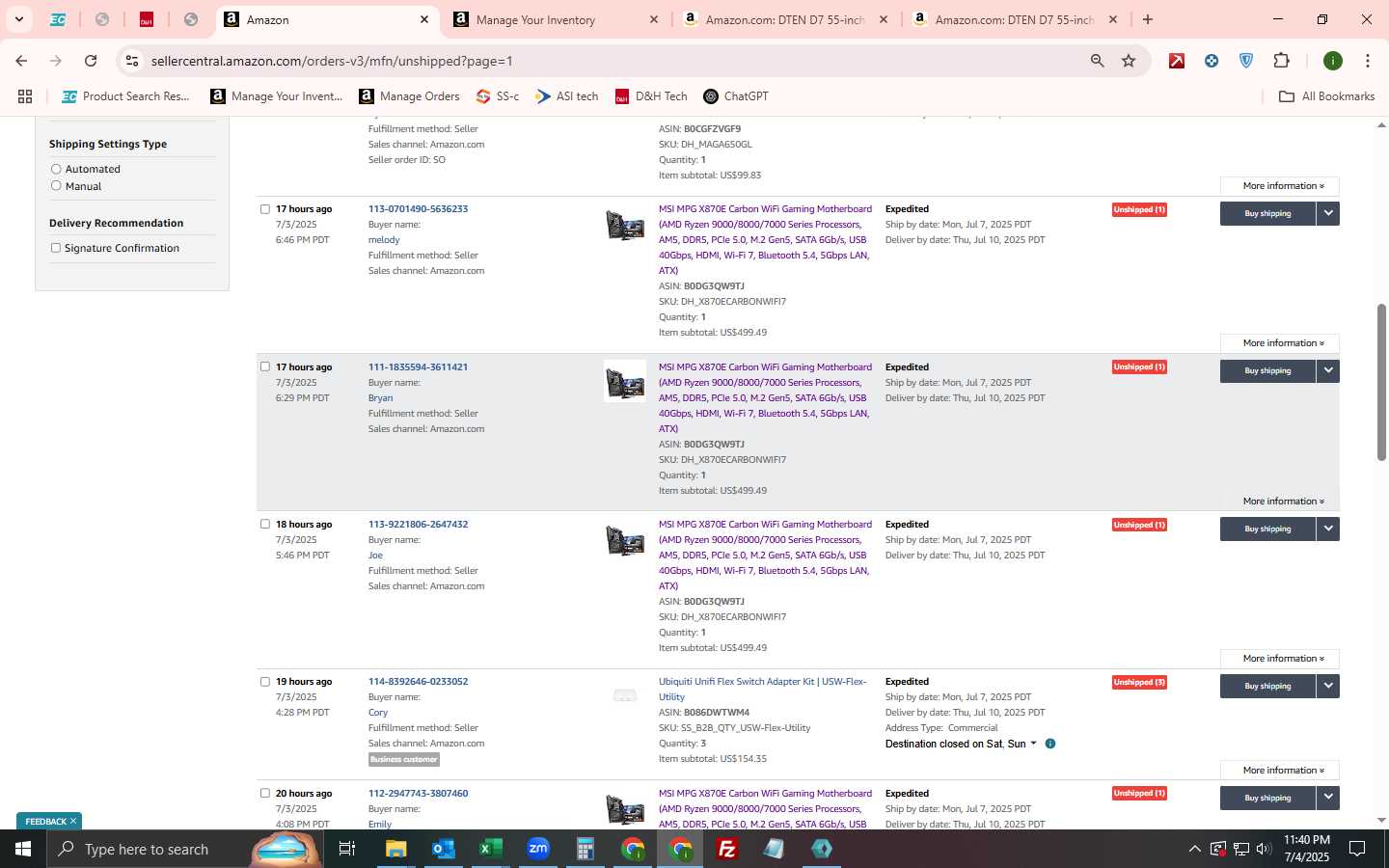
Task: Open the Product Search Res... bookmark
Action: click(x=126, y=96)
